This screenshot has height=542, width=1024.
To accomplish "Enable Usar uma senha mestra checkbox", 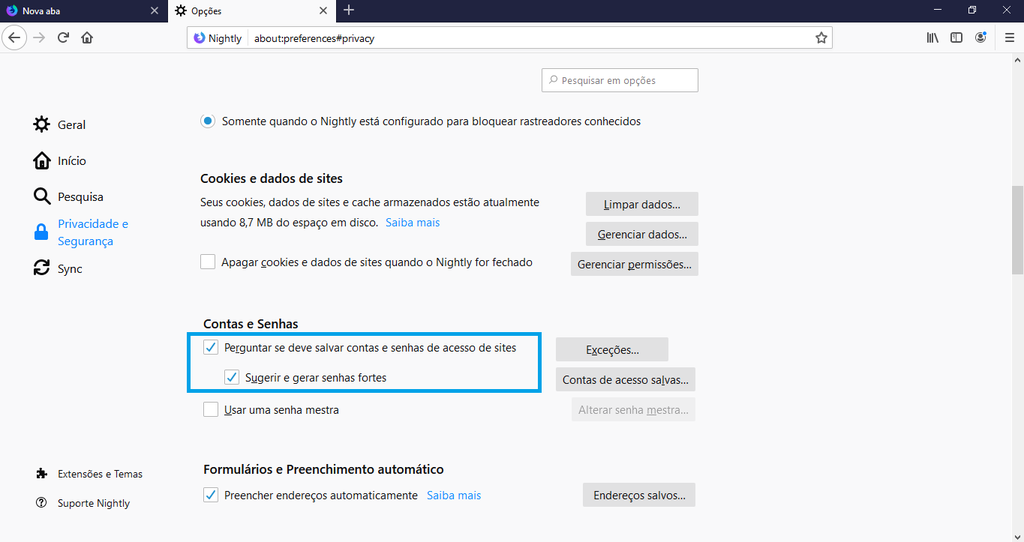I will pos(210,409).
